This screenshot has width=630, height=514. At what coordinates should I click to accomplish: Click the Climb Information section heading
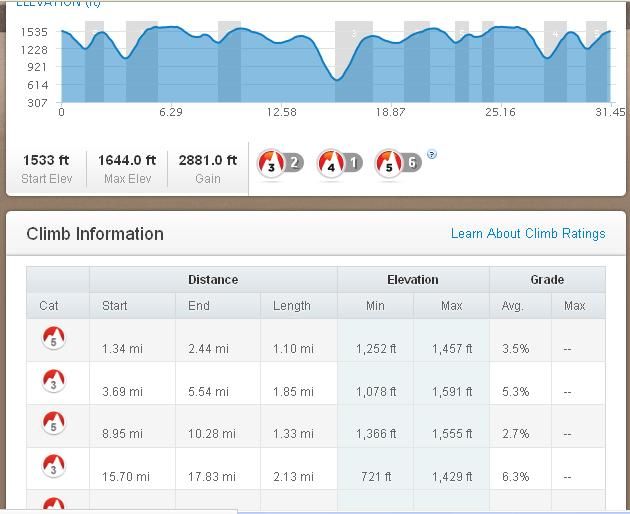tap(95, 234)
